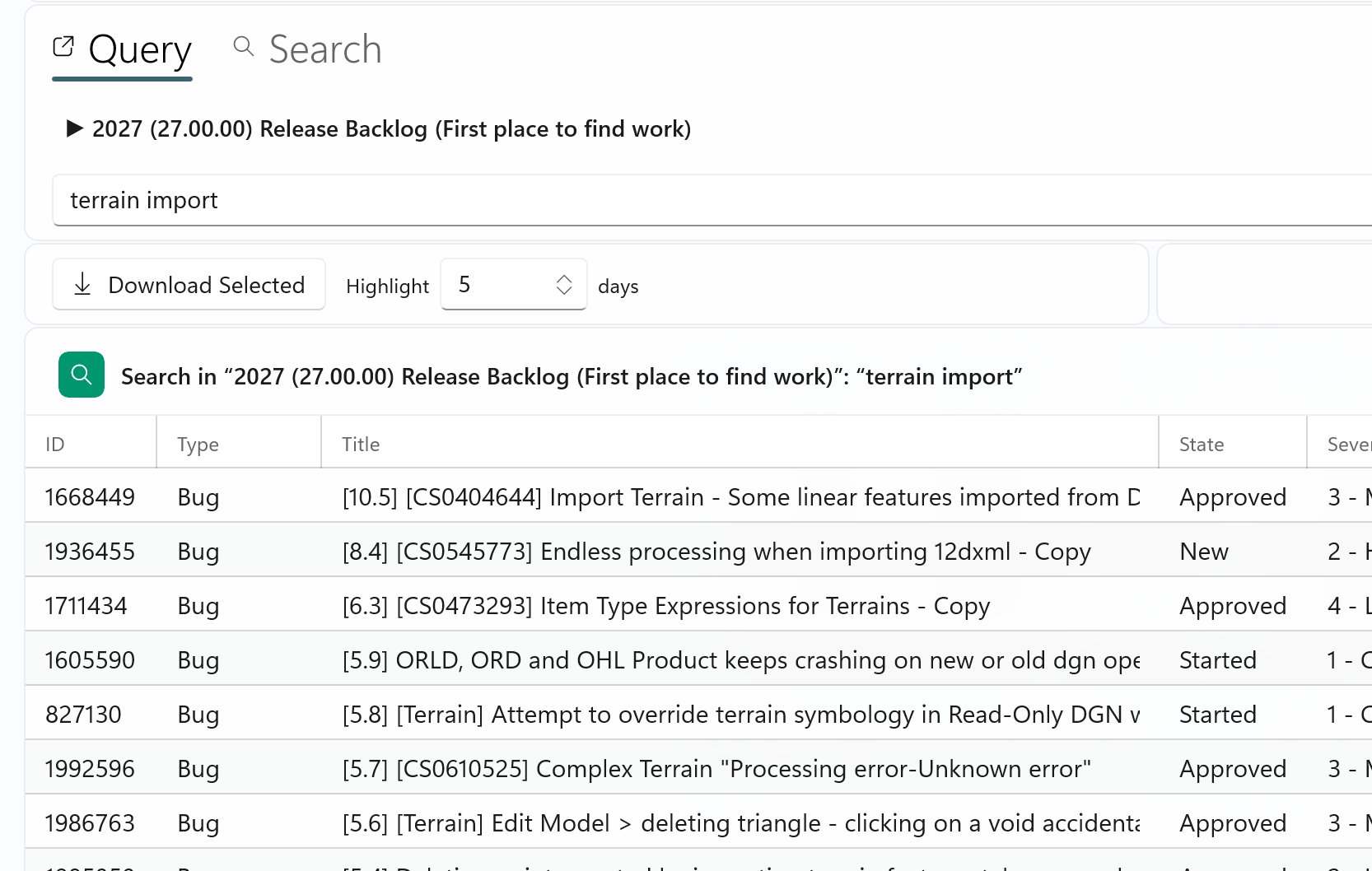Sort results by the ID column

pyautogui.click(x=54, y=444)
